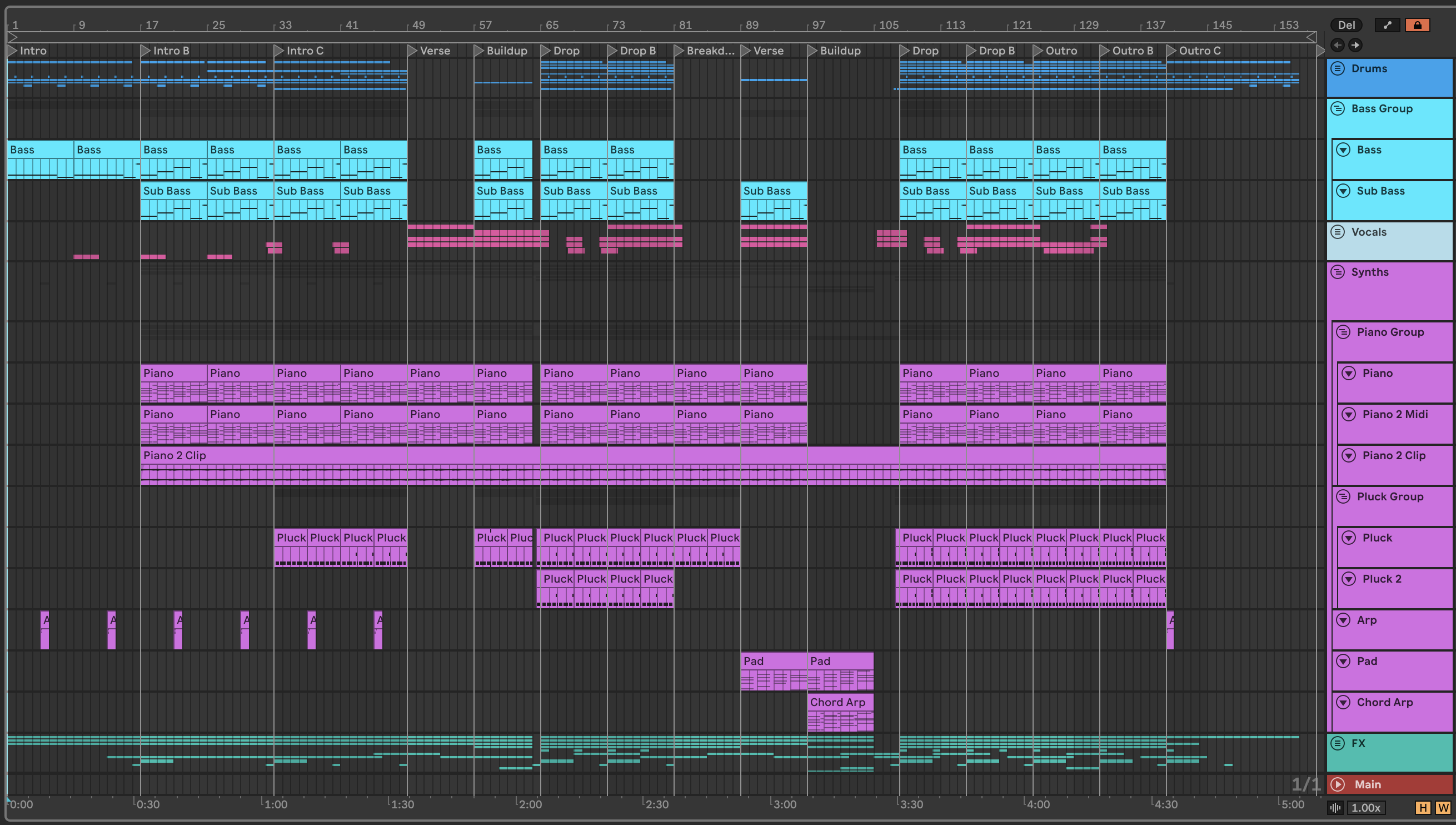Select the first Drop locator marker
The image size is (1456, 825).
click(546, 51)
